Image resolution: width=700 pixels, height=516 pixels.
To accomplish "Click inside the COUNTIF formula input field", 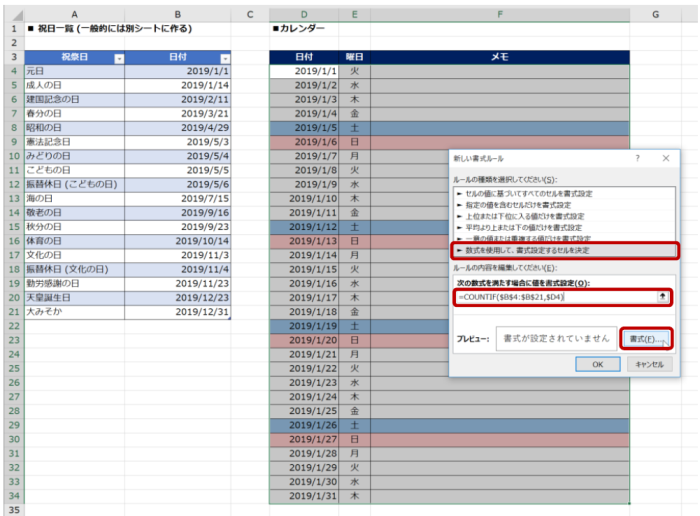I will coord(550,297).
